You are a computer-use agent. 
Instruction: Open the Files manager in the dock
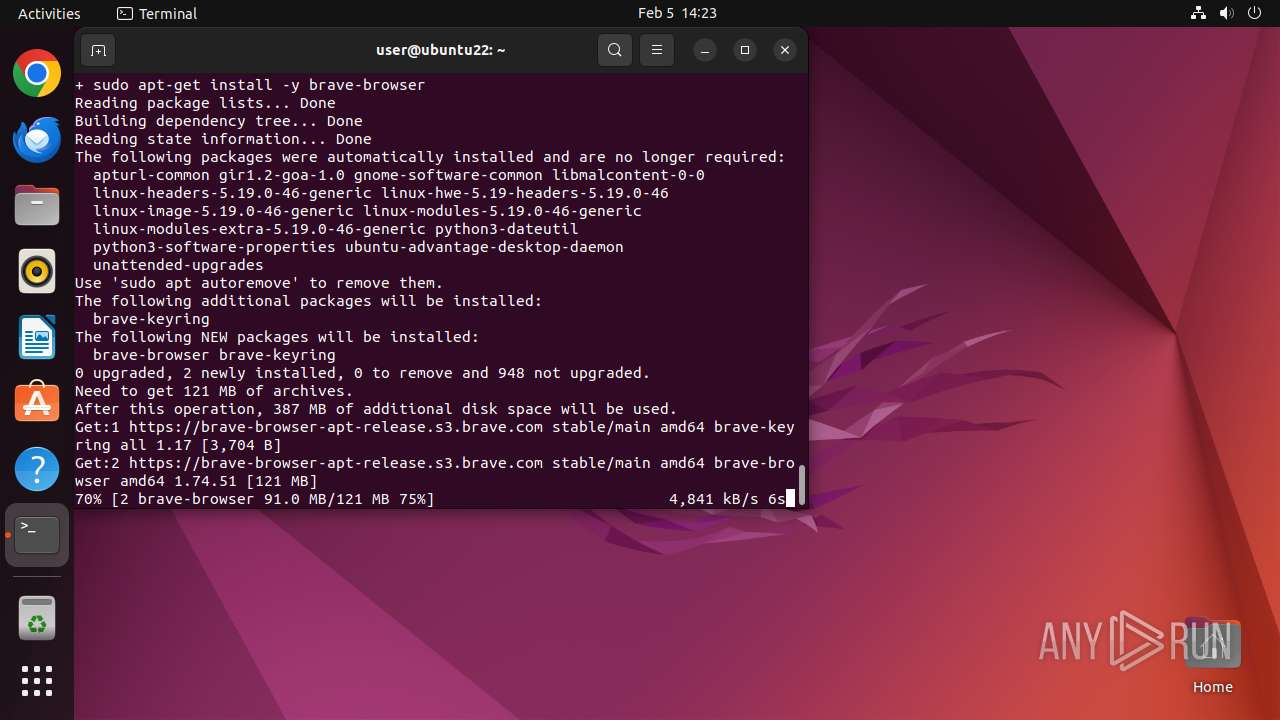(37, 205)
